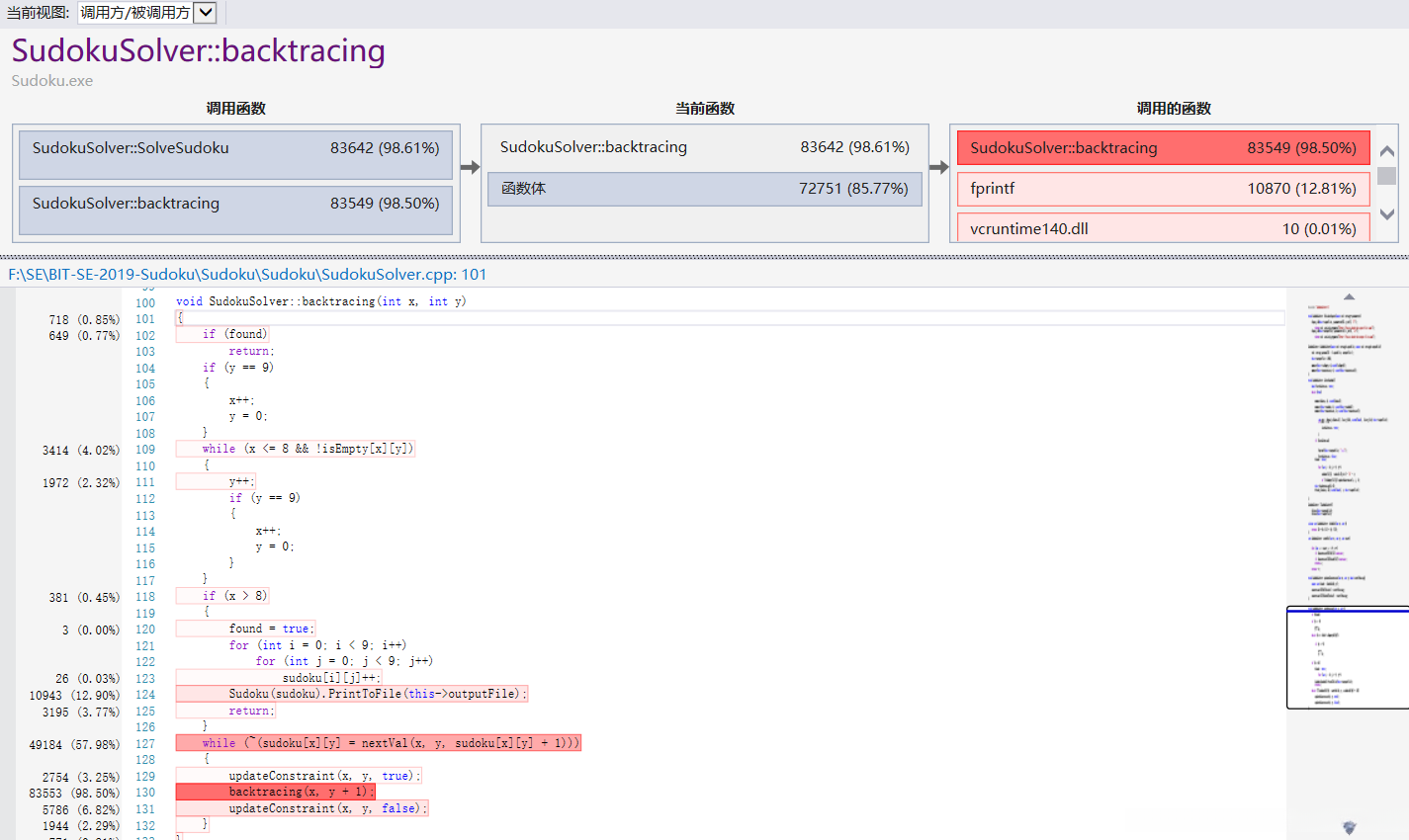The image size is (1409, 840).
Task: Click line number 130 in the gutter
Action: point(145,793)
